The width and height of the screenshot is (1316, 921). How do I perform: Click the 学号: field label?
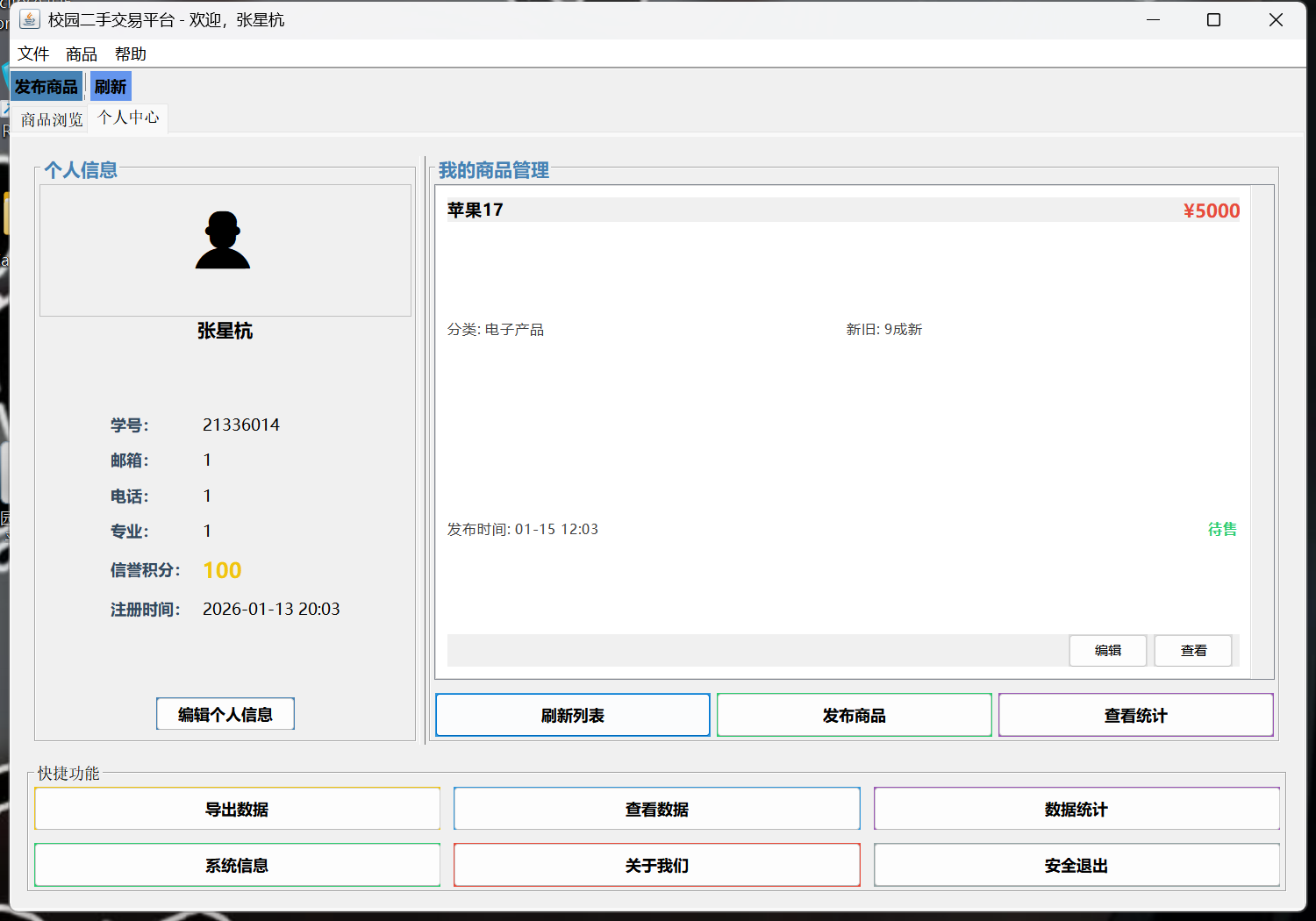tap(130, 425)
